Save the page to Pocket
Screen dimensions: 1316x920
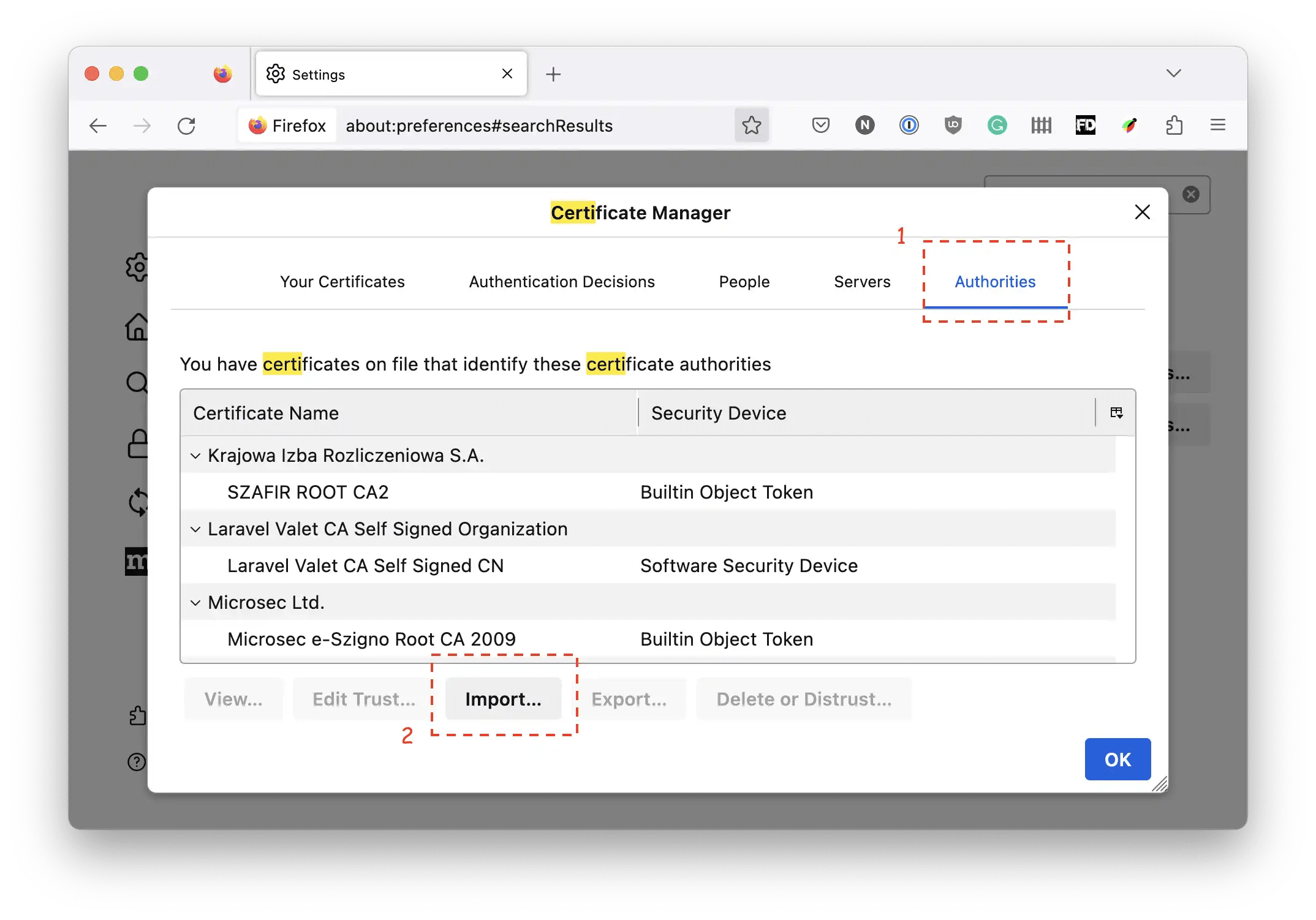tap(821, 126)
